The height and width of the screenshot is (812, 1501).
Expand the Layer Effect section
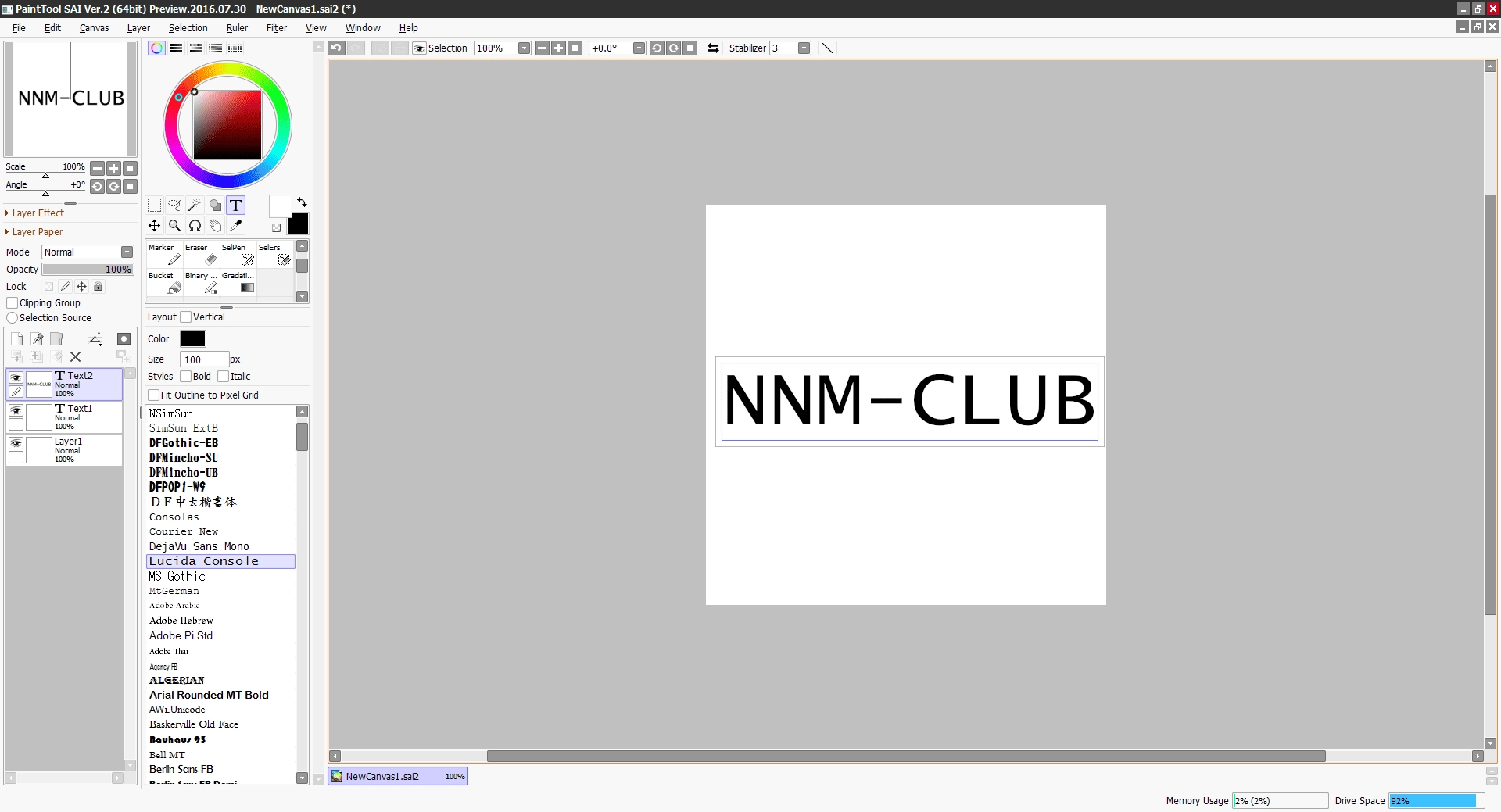38,213
